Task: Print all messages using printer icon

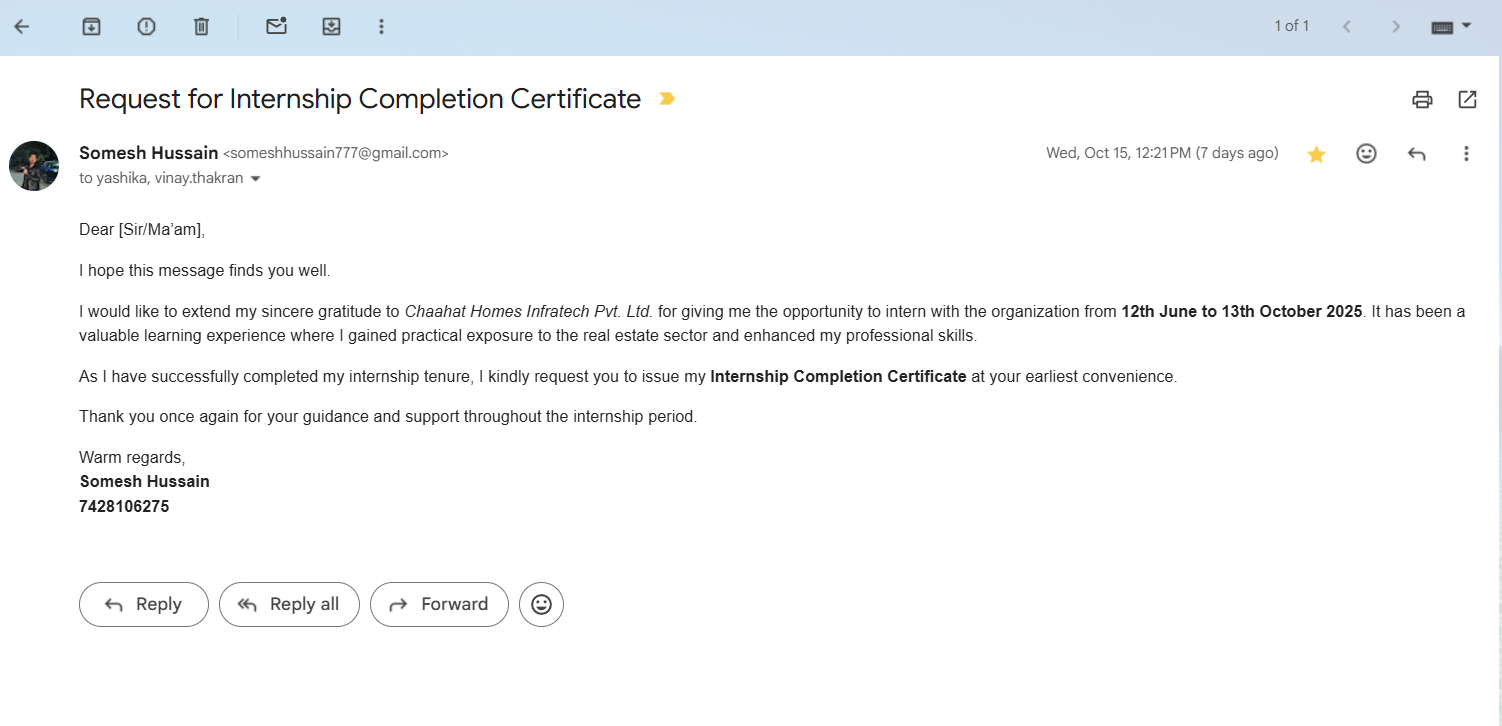Action: coord(1422,99)
